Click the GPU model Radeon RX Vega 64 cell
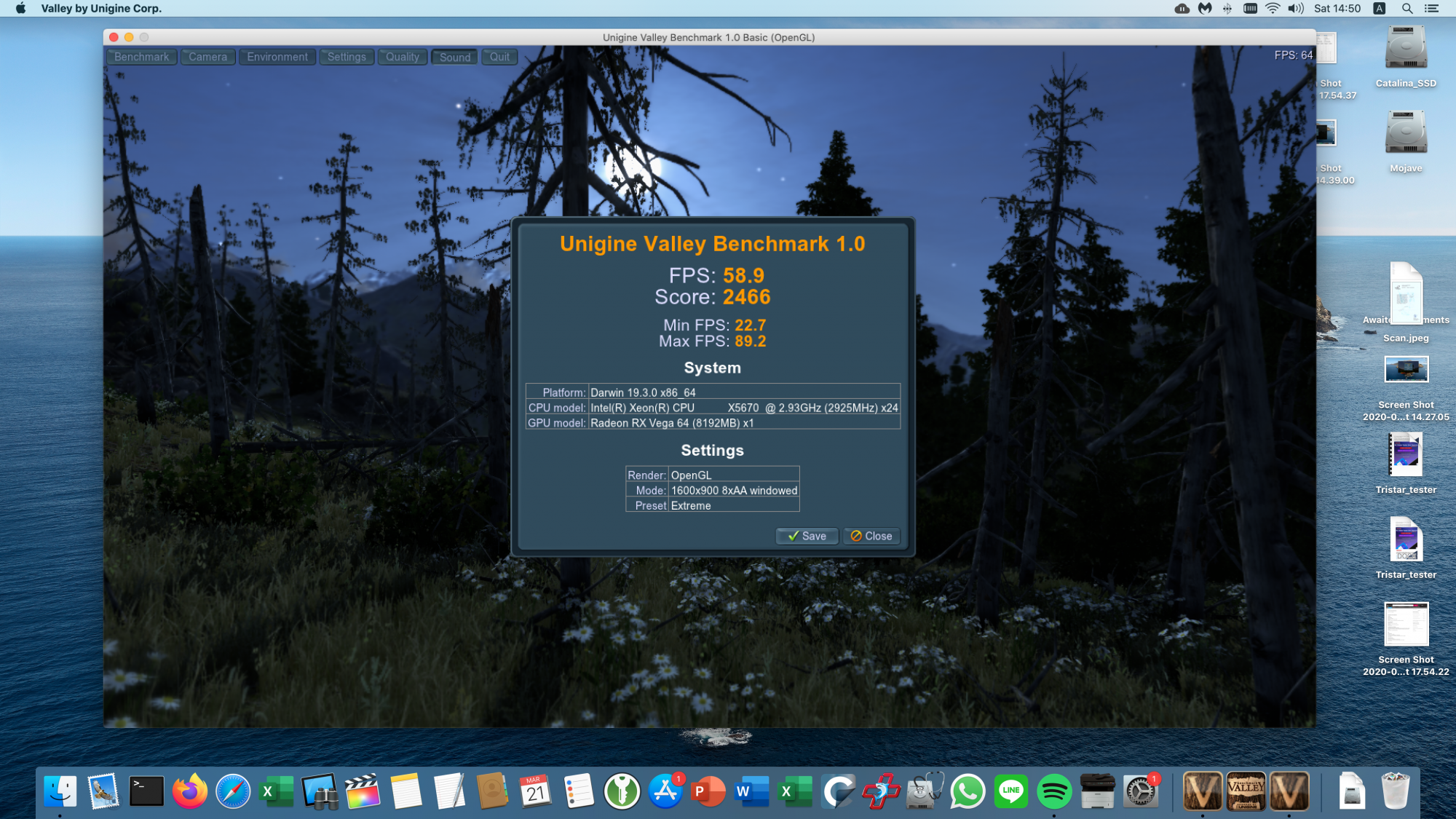 click(x=744, y=423)
